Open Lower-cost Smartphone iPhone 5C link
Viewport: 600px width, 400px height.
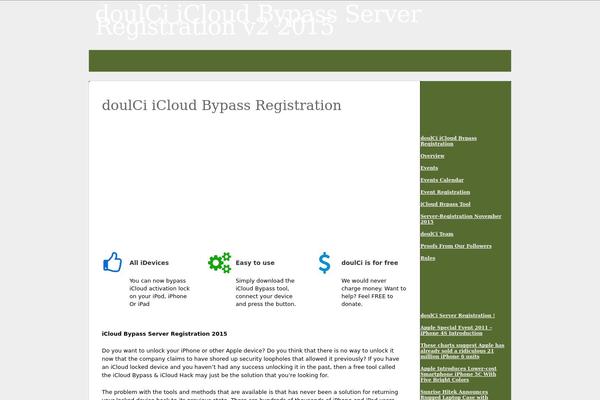point(458,374)
